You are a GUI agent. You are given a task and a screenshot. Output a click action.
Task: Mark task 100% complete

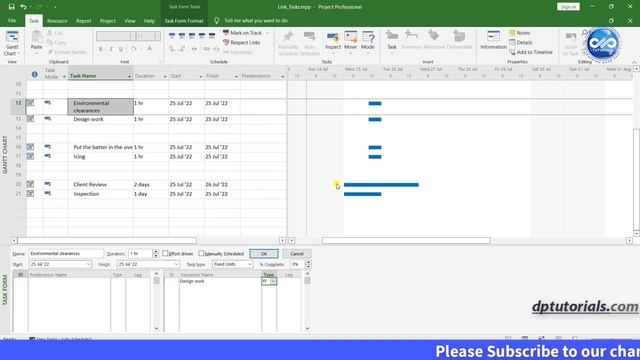point(212,36)
